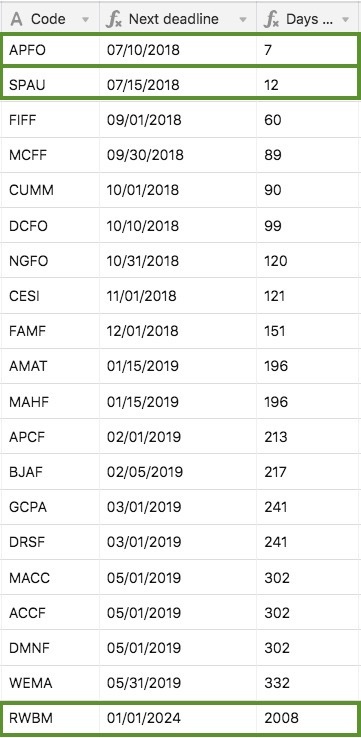This screenshot has height=738, width=361.
Task: Click the MCFF days cell showing 89
Action: tap(308, 155)
